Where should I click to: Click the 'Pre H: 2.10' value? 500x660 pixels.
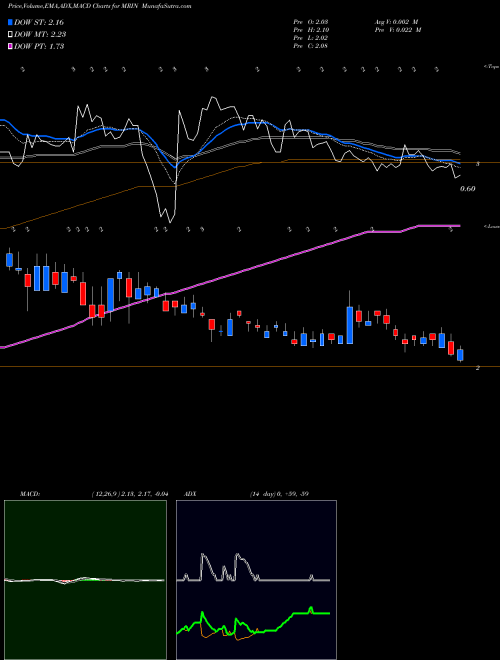click(311, 30)
